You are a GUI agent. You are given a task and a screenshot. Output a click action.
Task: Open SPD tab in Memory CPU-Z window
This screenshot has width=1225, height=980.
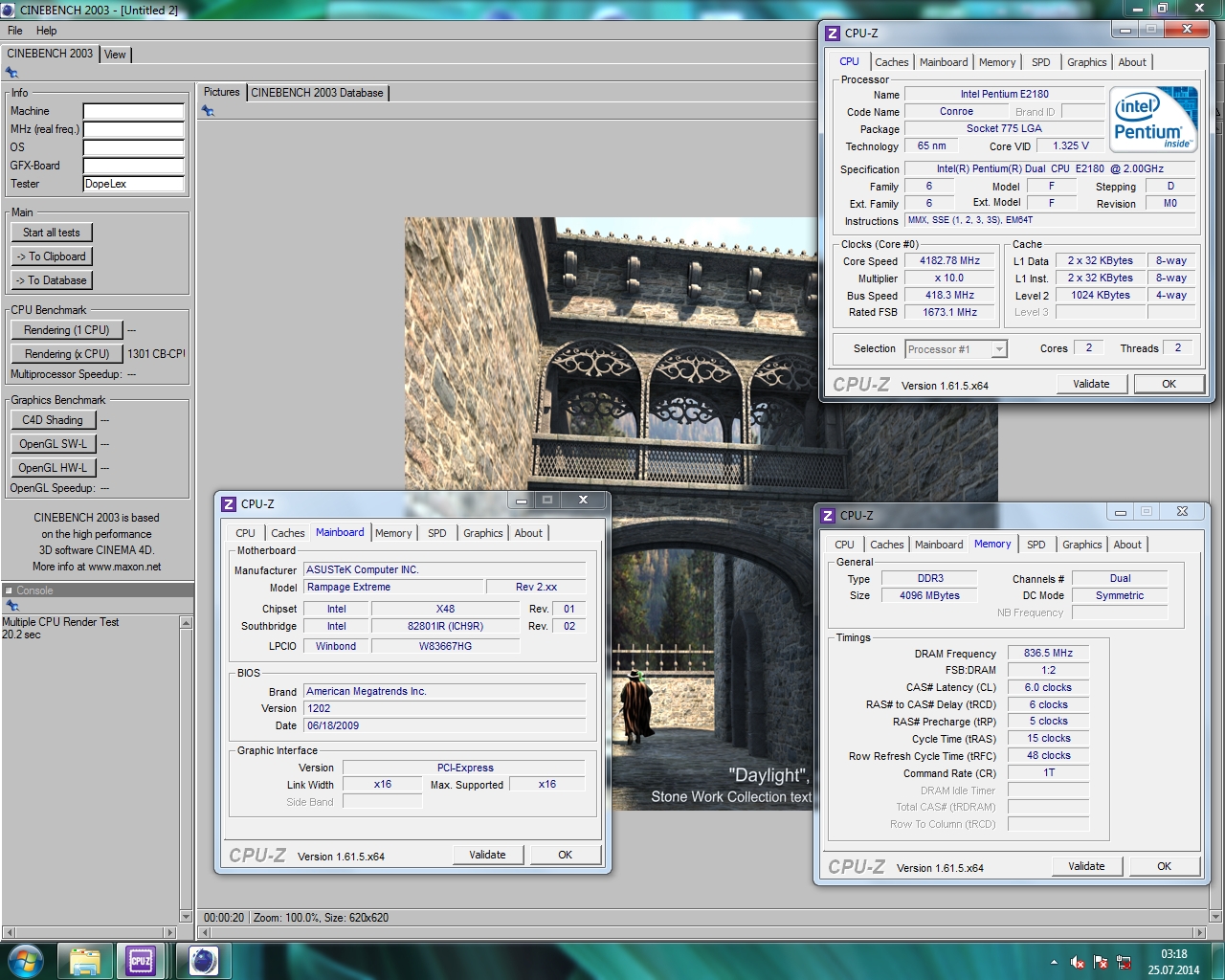tap(1036, 545)
